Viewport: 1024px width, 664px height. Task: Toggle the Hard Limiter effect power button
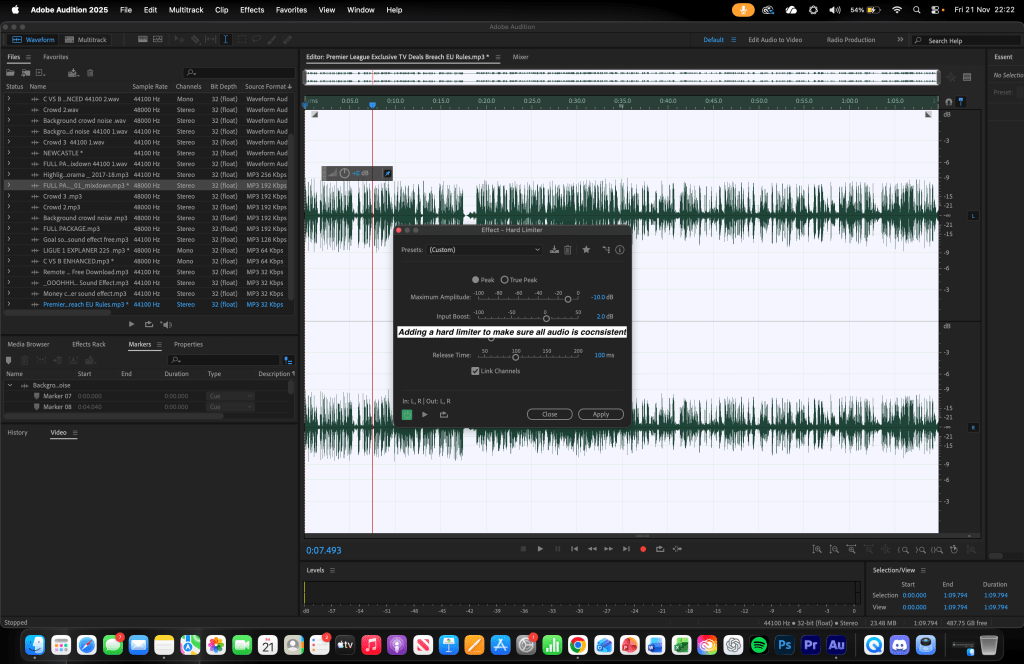tap(407, 414)
